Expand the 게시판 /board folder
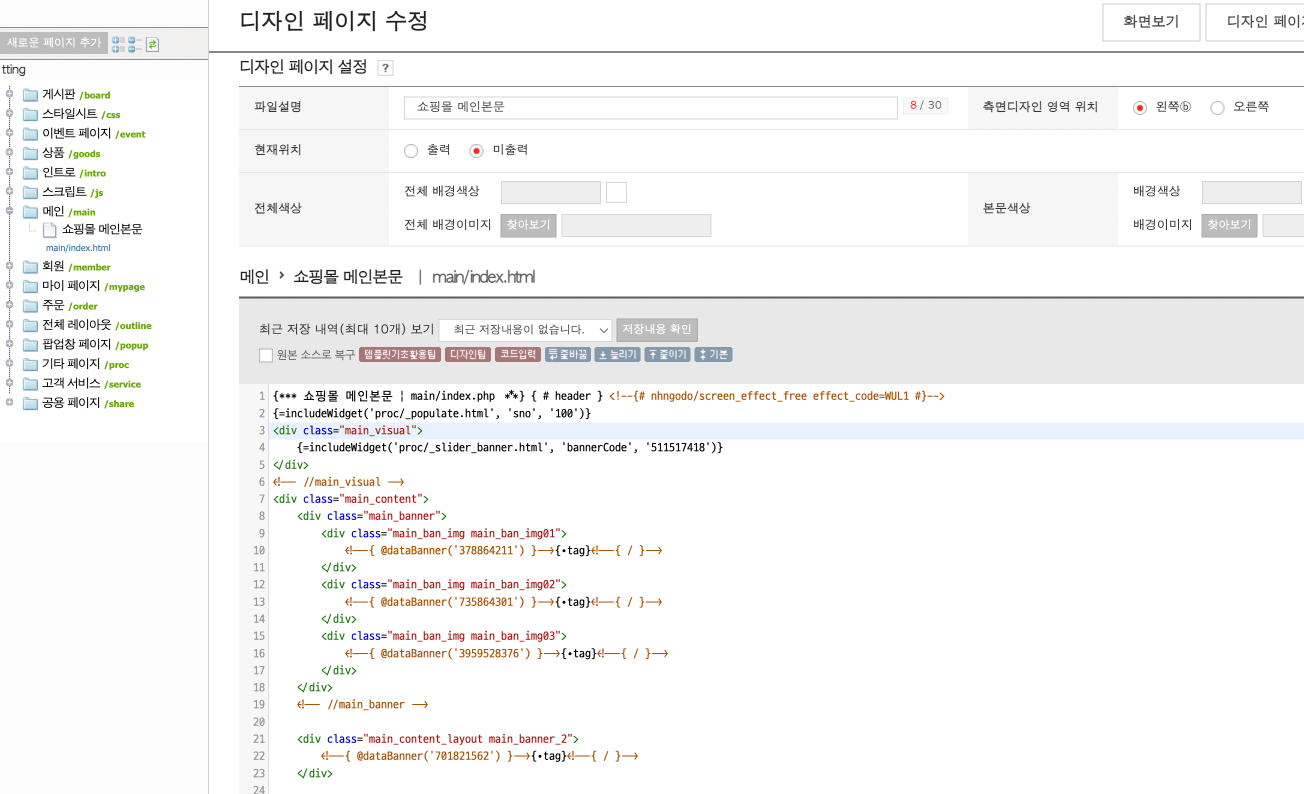 (10, 95)
